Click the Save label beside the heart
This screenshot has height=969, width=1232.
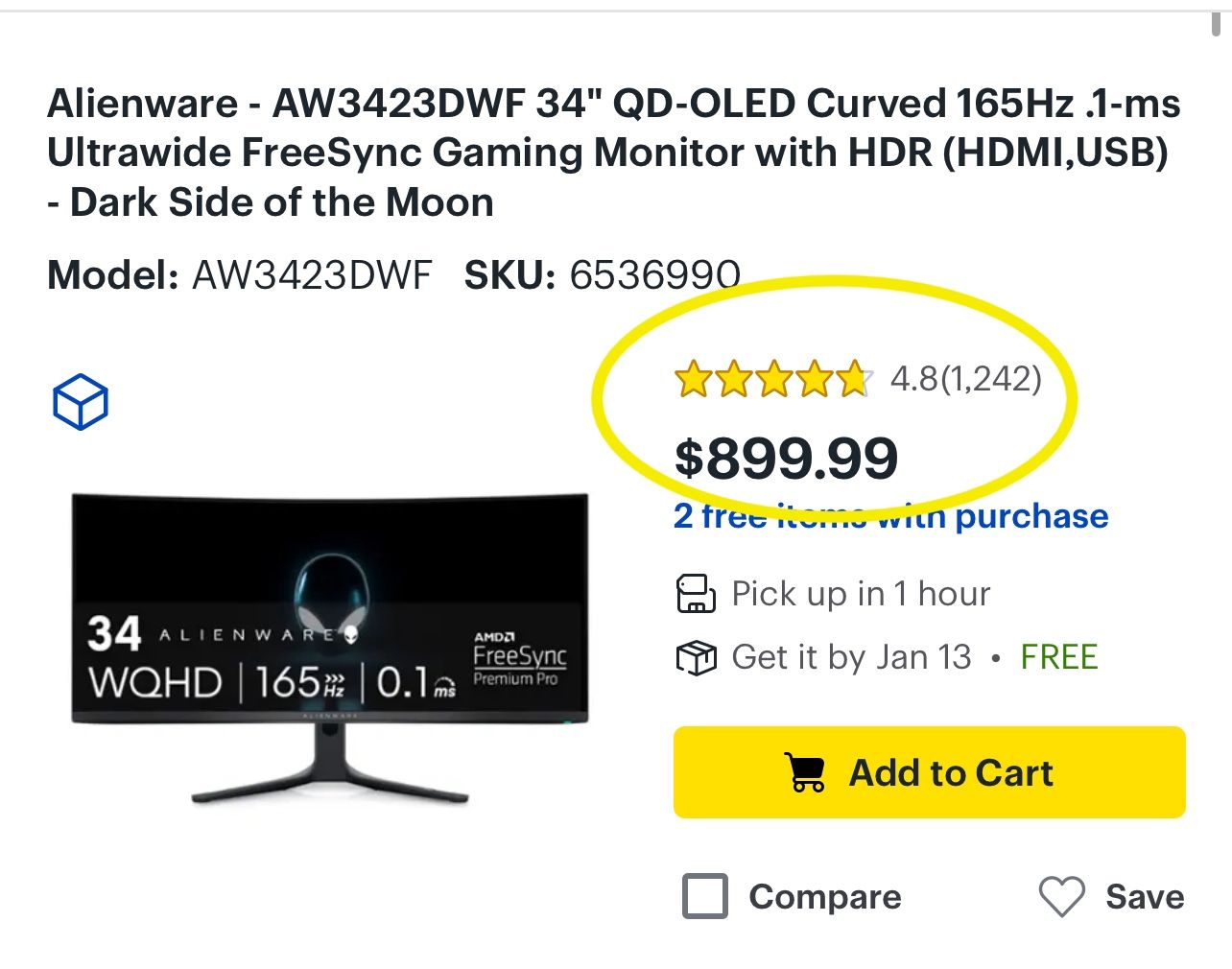tap(1145, 897)
